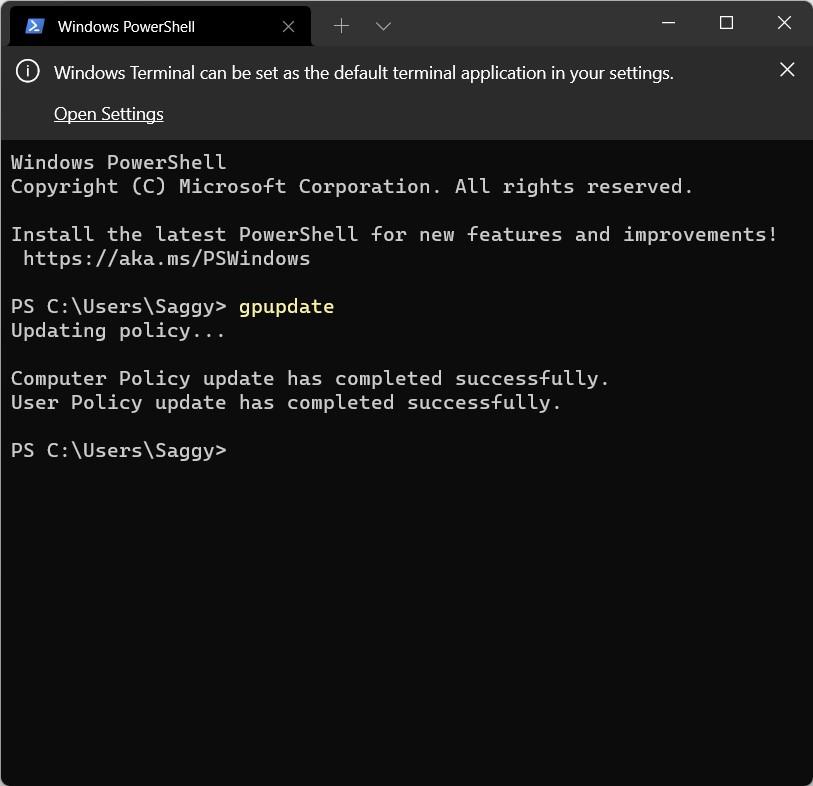The height and width of the screenshot is (786, 813).
Task: Open a new tab with the plus button
Action: click(x=341, y=26)
